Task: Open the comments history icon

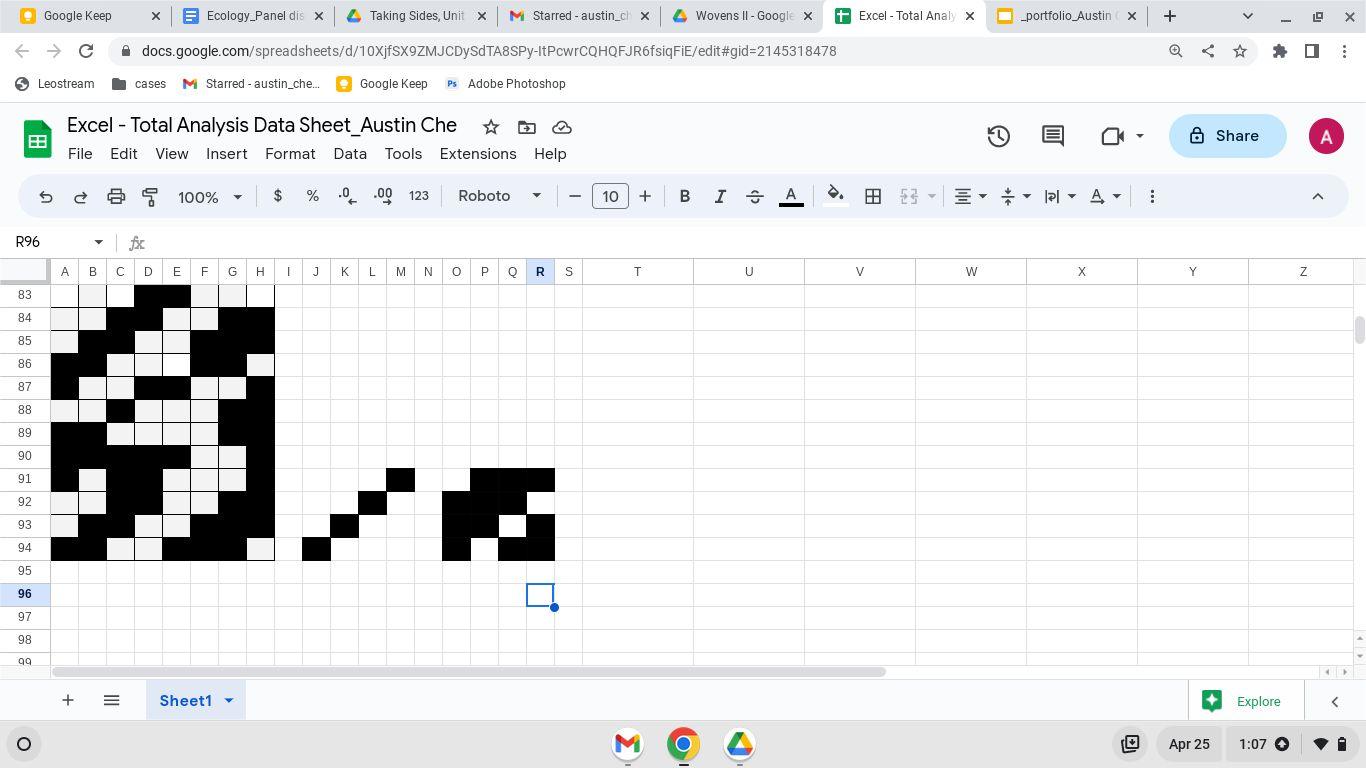Action: [x=1053, y=136]
